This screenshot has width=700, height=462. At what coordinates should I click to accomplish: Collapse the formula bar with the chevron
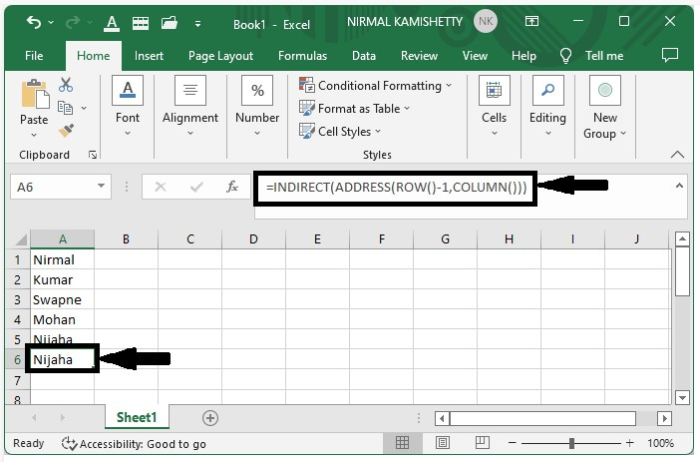coord(679,186)
